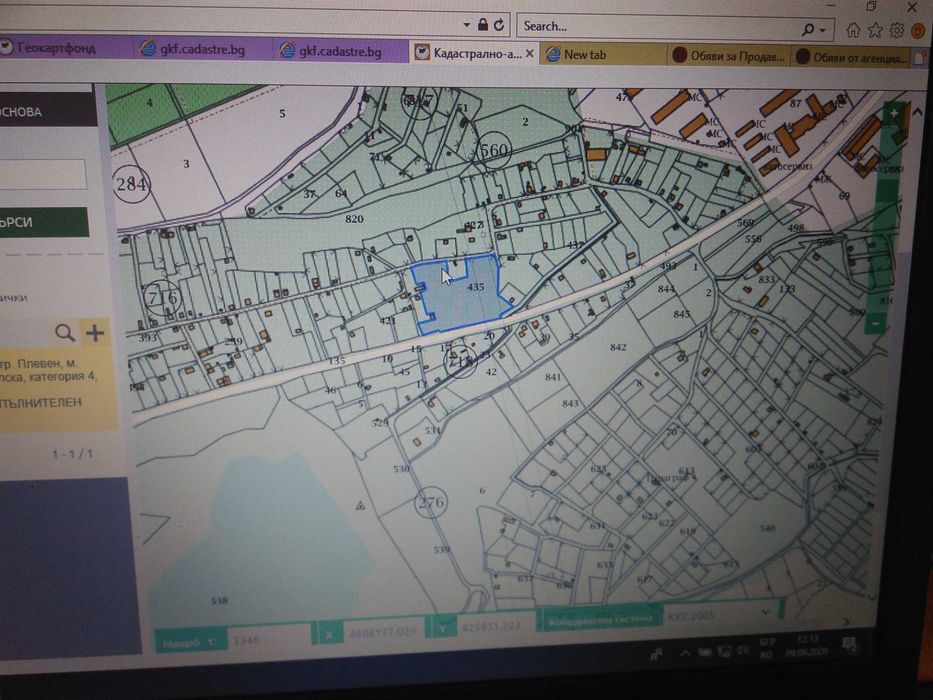Open the search provider dropdown arrow
933x700 pixels.
[823, 29]
